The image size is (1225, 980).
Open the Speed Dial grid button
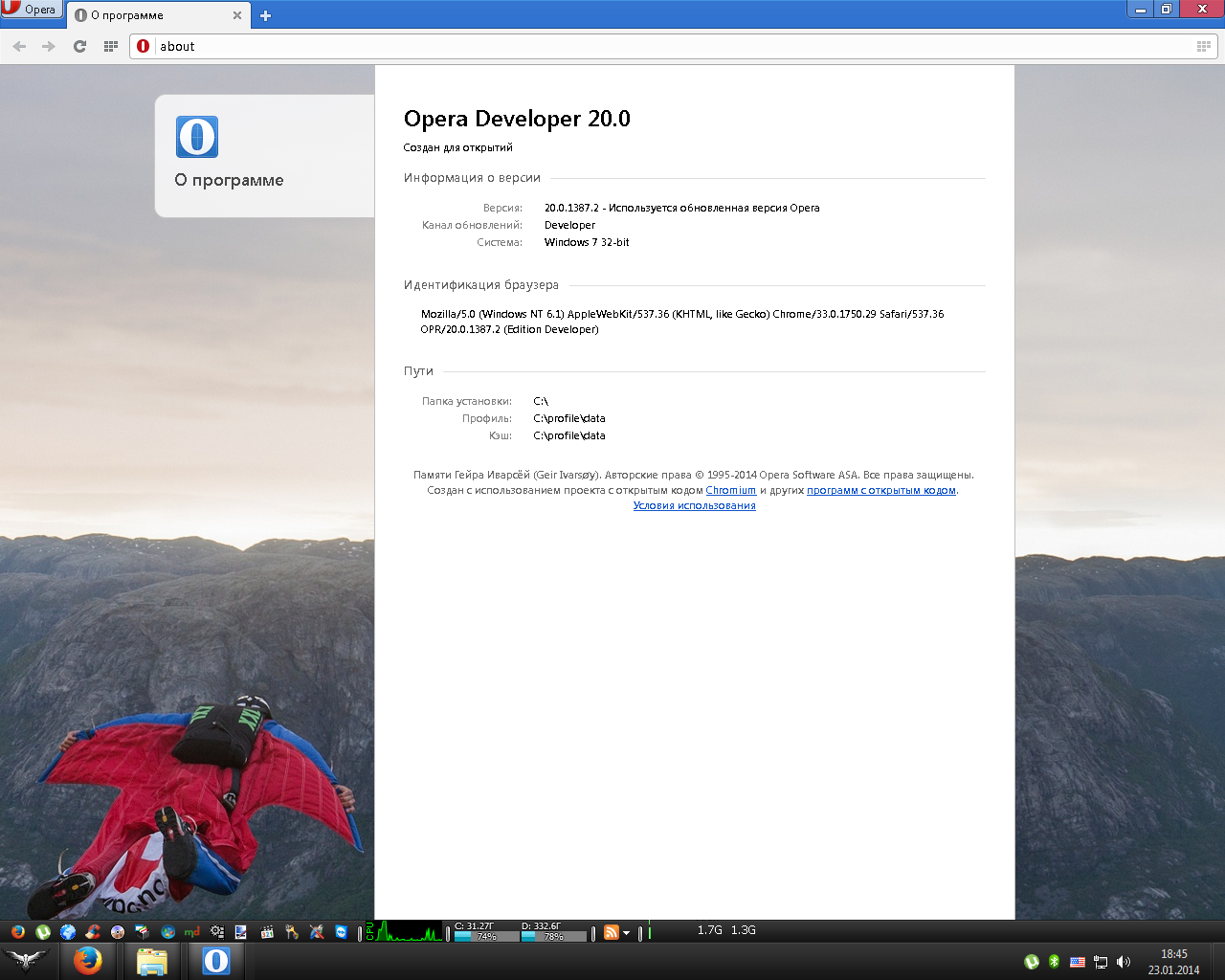tap(111, 46)
